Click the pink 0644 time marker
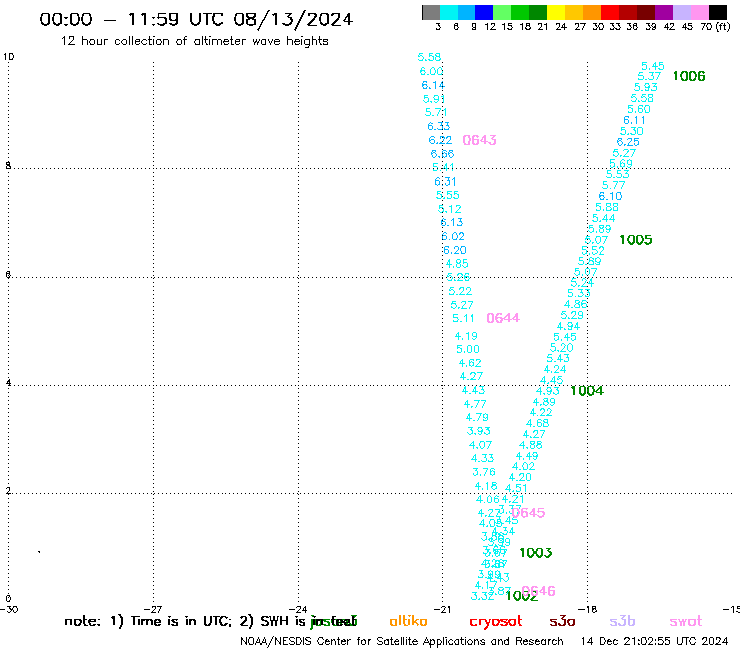The image size is (740, 650). (503, 318)
